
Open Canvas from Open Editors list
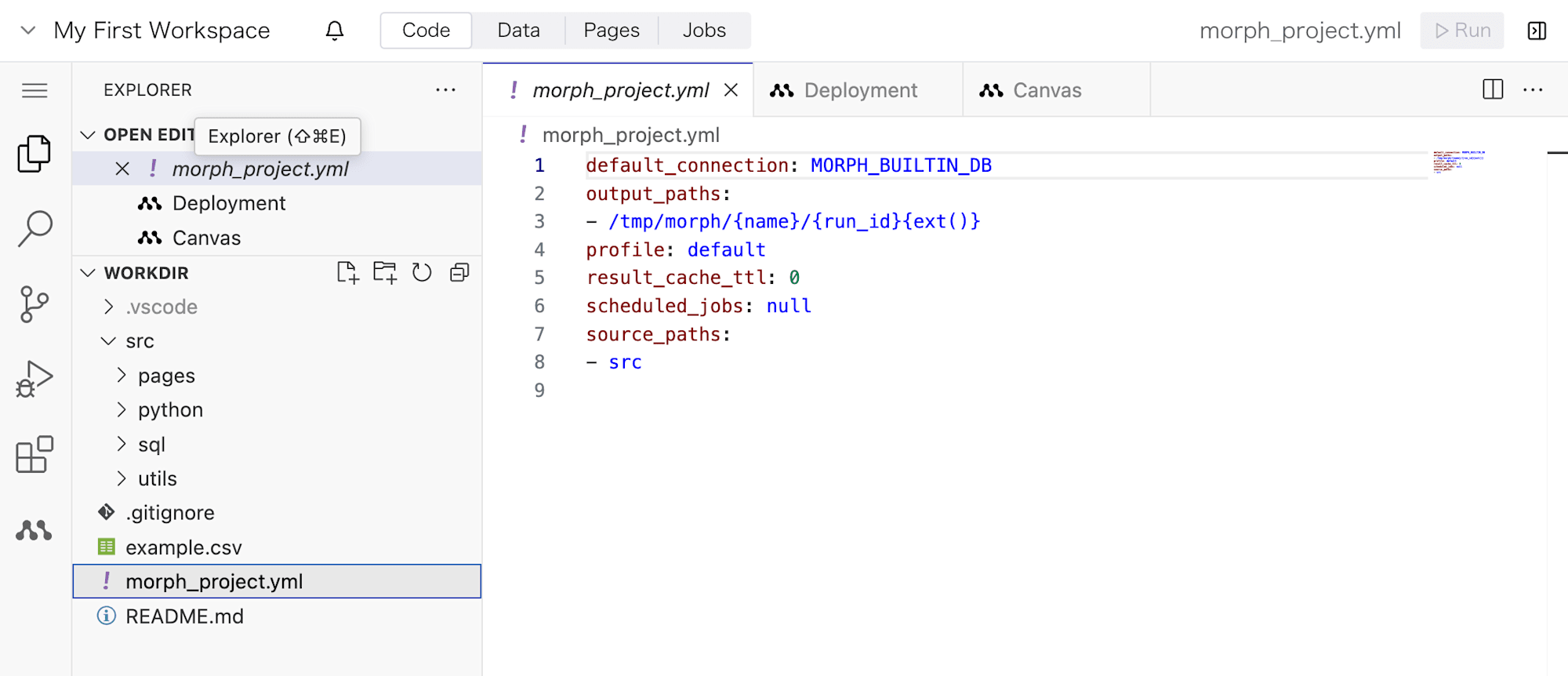(277, 238)
